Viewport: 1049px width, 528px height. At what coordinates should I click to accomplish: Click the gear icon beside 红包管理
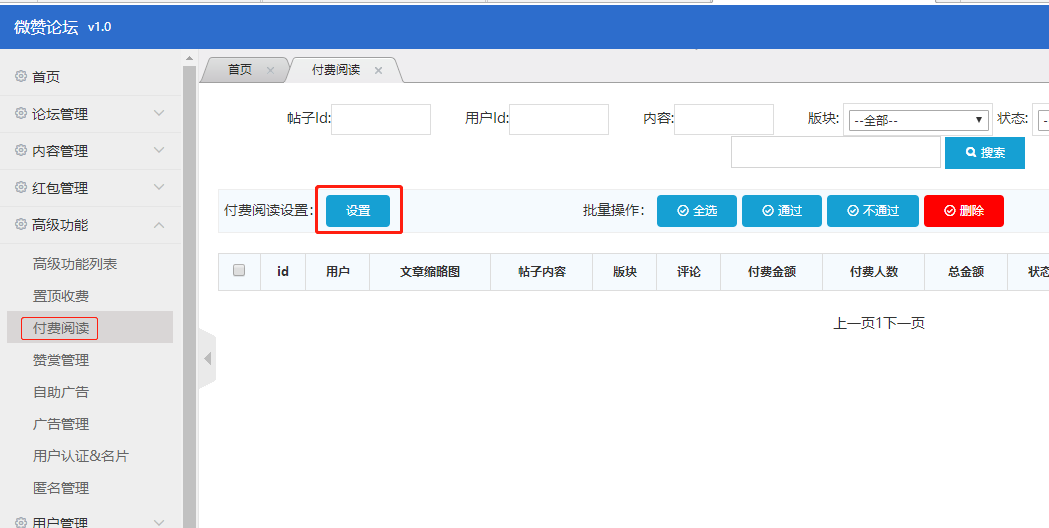point(21,187)
